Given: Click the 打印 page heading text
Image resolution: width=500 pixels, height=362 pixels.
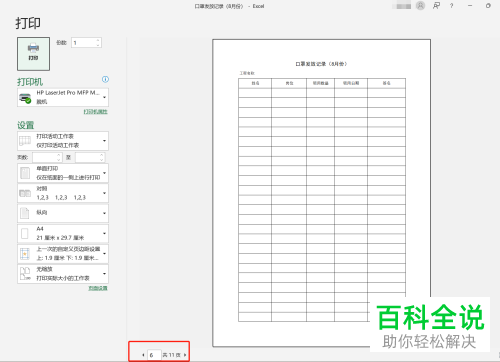Looking at the screenshot, I should pyautogui.click(x=28, y=23).
